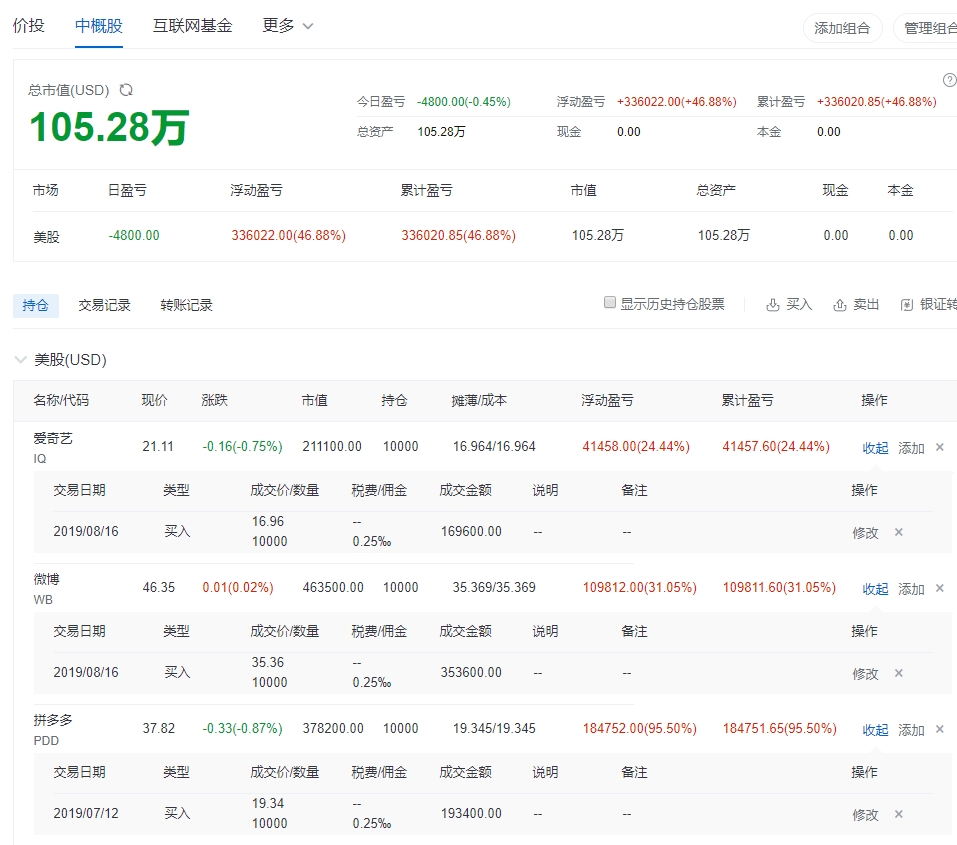957x845 pixels.
Task: Open the help question mark icon
Action: click(950, 80)
